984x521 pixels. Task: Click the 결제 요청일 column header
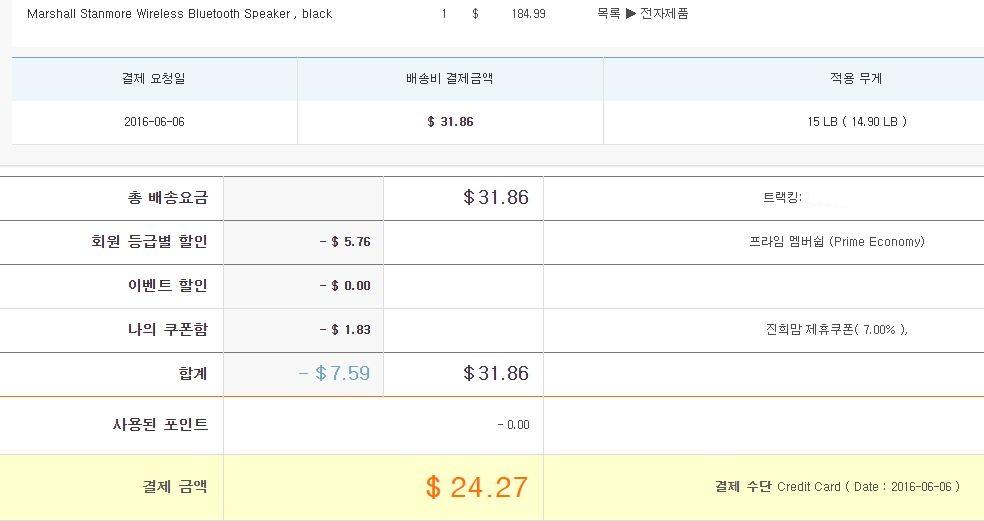[x=154, y=78]
